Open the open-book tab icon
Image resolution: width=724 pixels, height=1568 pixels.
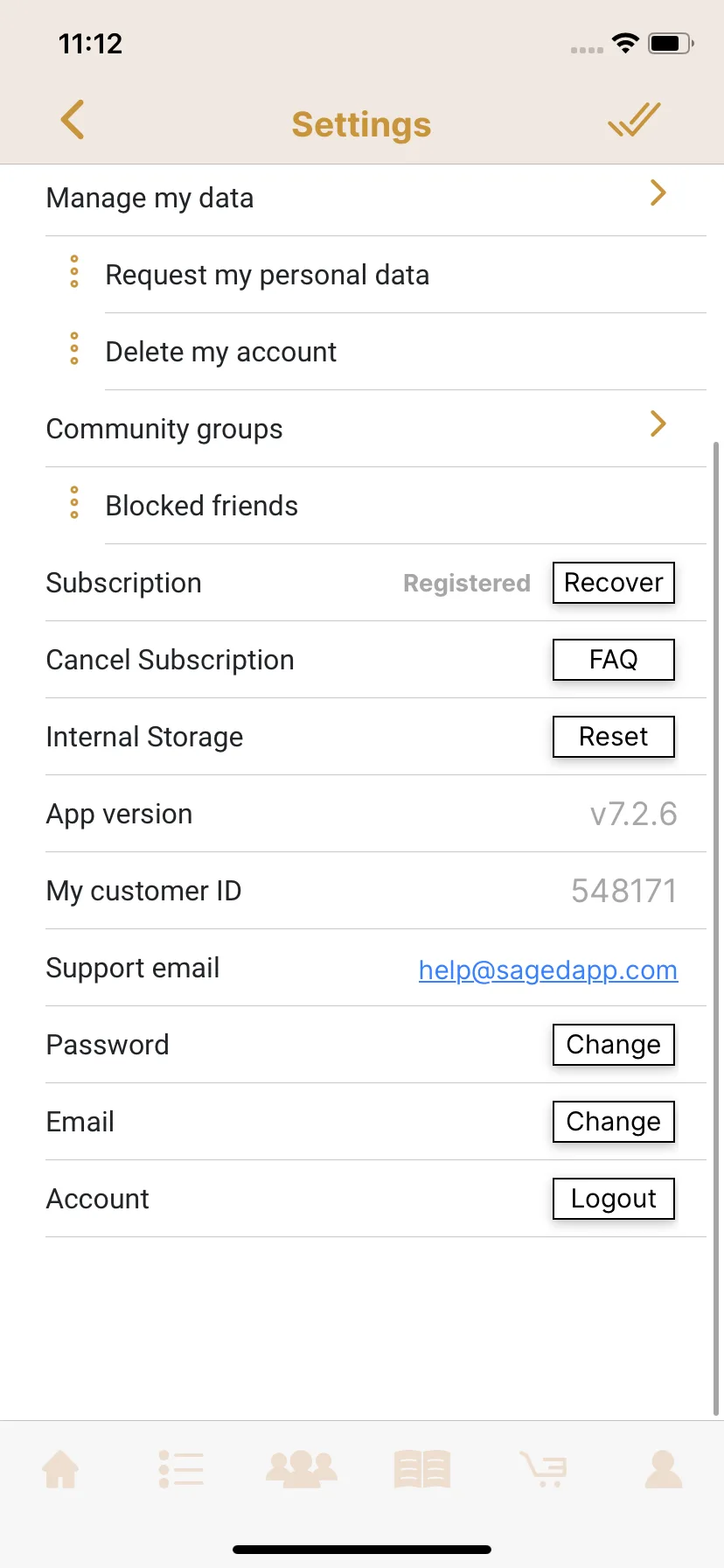click(422, 1469)
